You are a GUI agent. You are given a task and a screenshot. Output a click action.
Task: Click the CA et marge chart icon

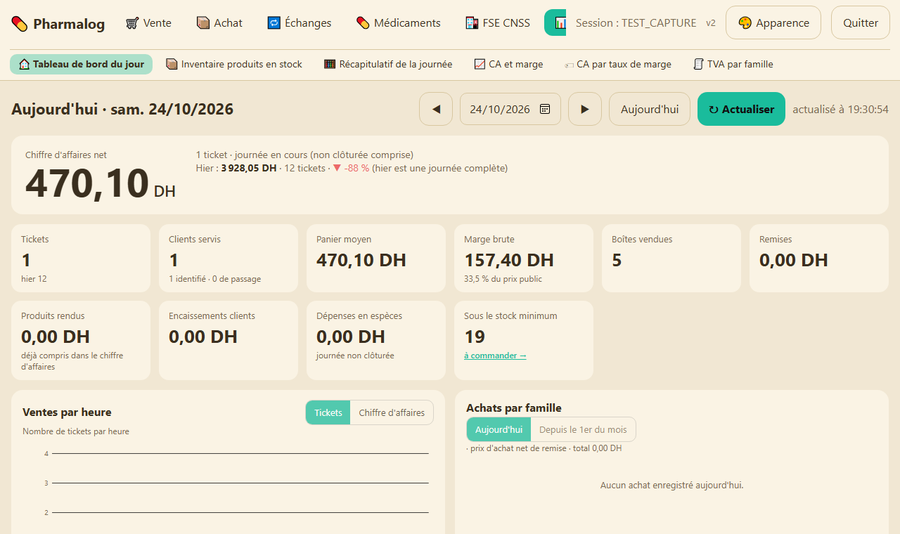click(479, 64)
